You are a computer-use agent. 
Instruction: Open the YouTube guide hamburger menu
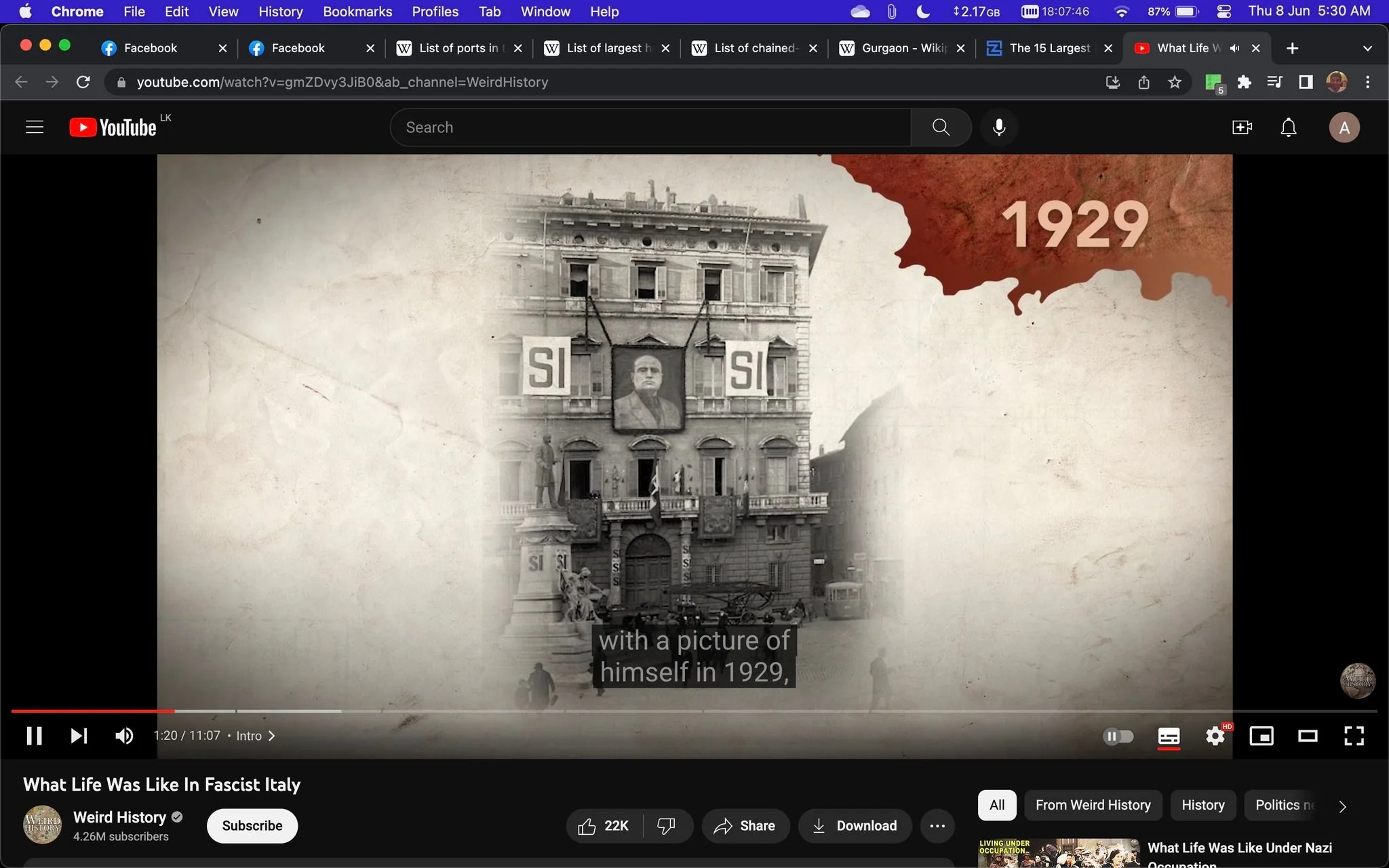tap(35, 127)
